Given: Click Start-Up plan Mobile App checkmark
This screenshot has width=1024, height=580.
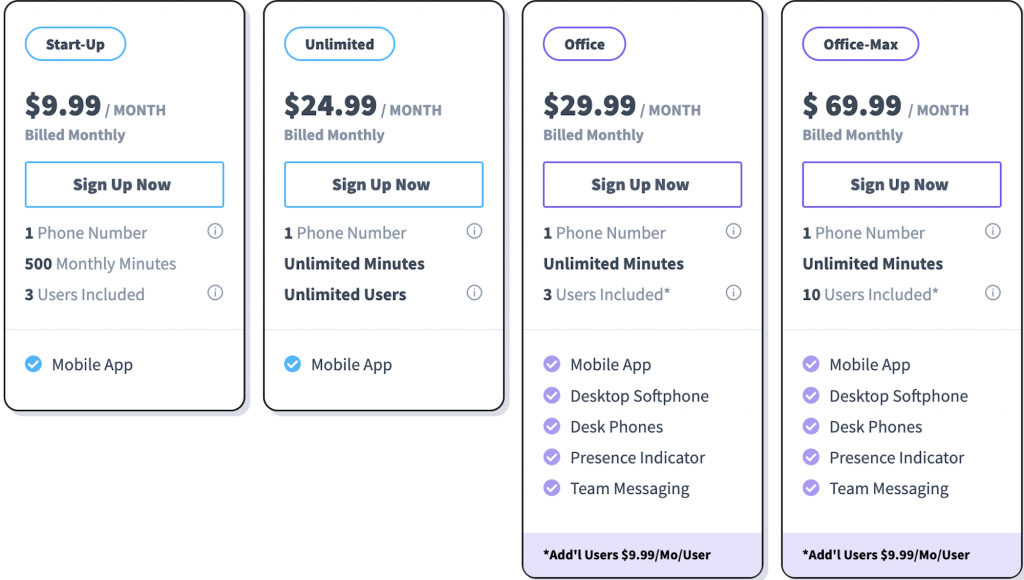Looking at the screenshot, I should (33, 364).
